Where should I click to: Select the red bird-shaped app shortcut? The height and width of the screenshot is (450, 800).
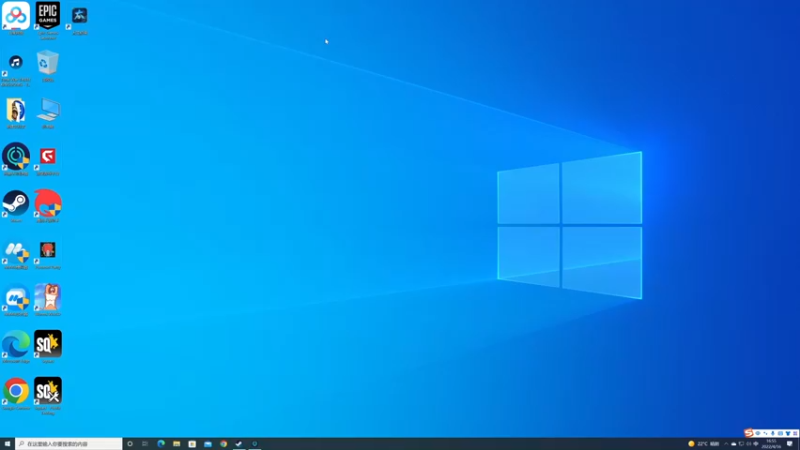(48, 206)
